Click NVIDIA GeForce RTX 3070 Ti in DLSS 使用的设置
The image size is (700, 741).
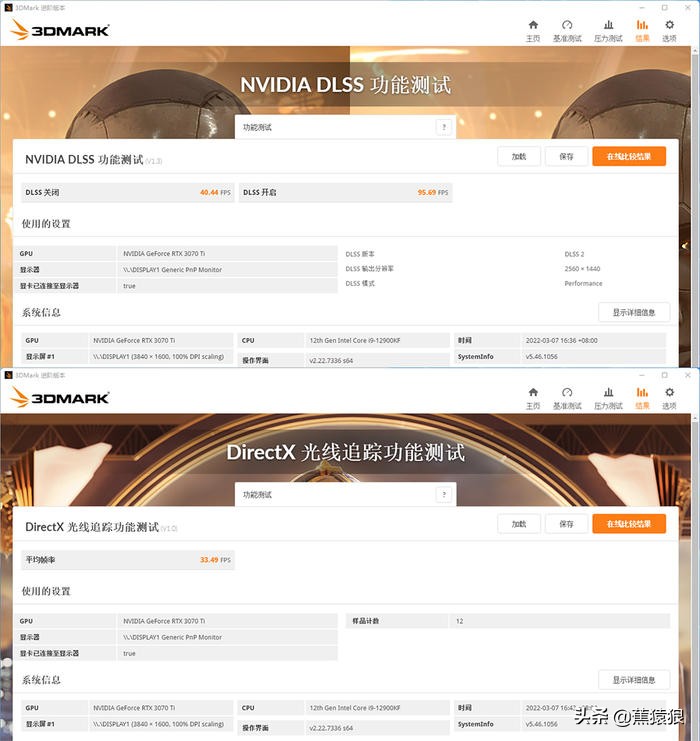tap(164, 254)
